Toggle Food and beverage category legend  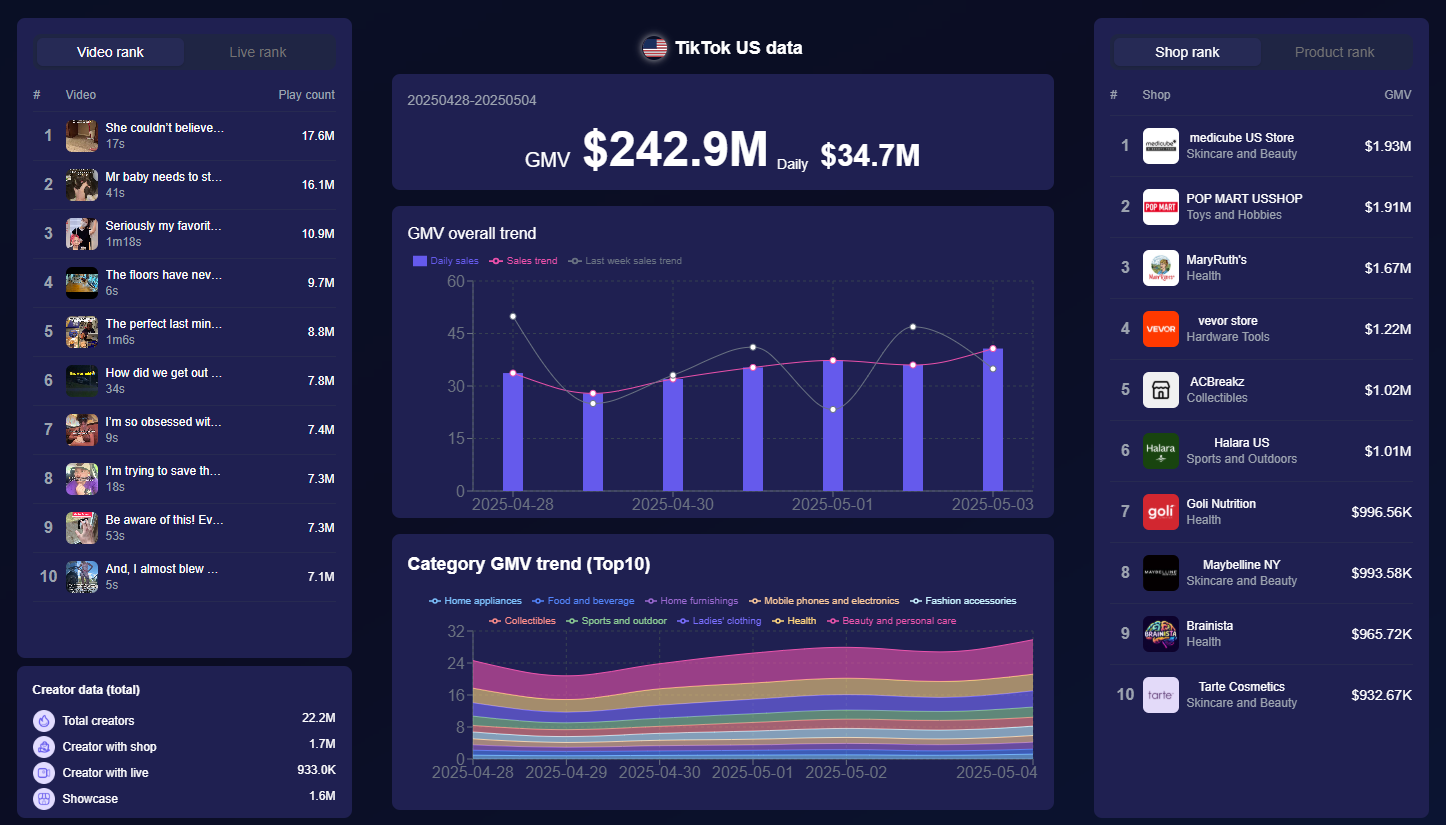[x=583, y=601]
